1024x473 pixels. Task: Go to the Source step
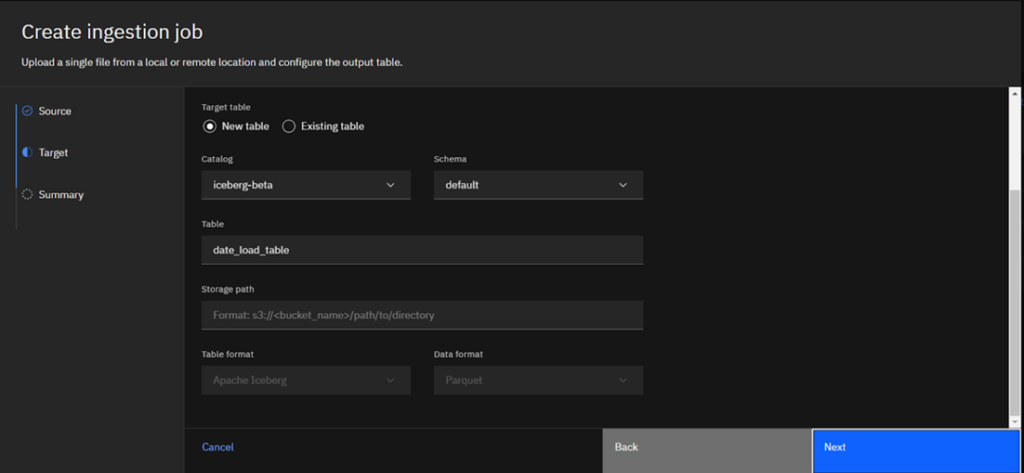point(55,111)
